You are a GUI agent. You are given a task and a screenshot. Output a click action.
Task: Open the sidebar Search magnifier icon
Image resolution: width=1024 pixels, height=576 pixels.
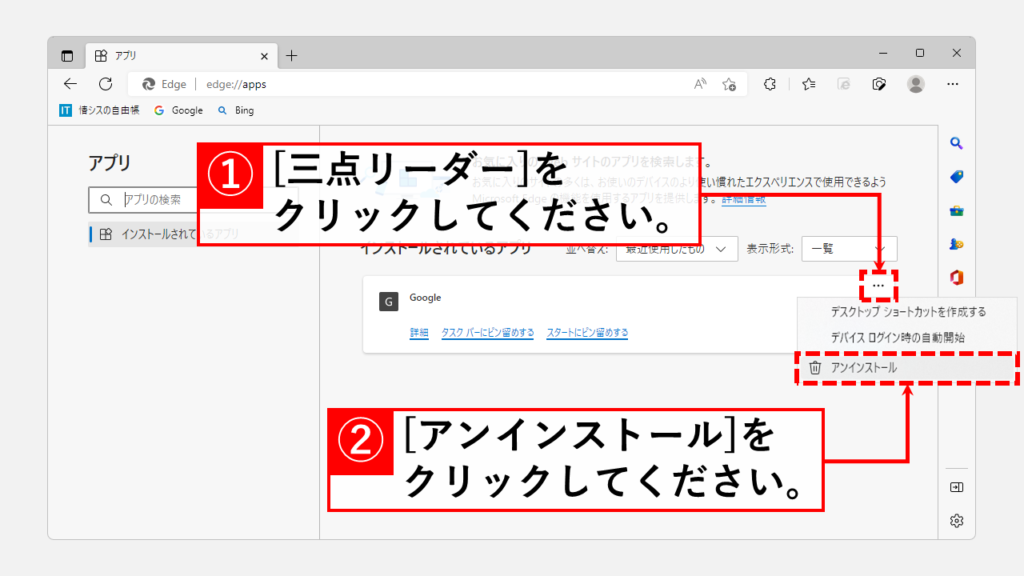coord(956,144)
